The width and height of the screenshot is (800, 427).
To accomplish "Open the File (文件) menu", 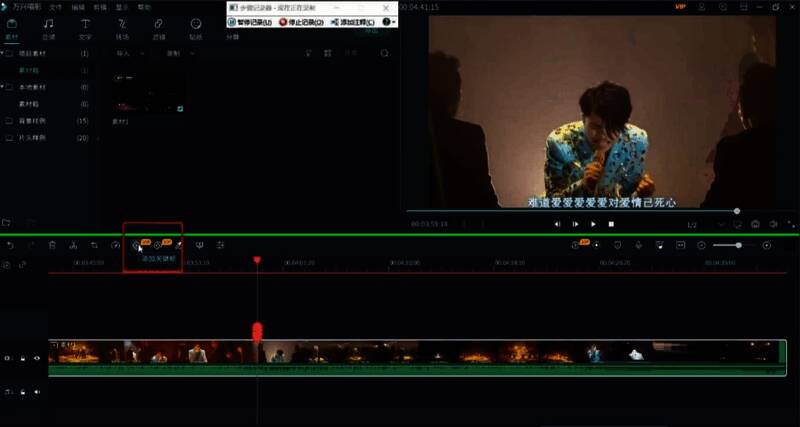I will click(x=55, y=6).
